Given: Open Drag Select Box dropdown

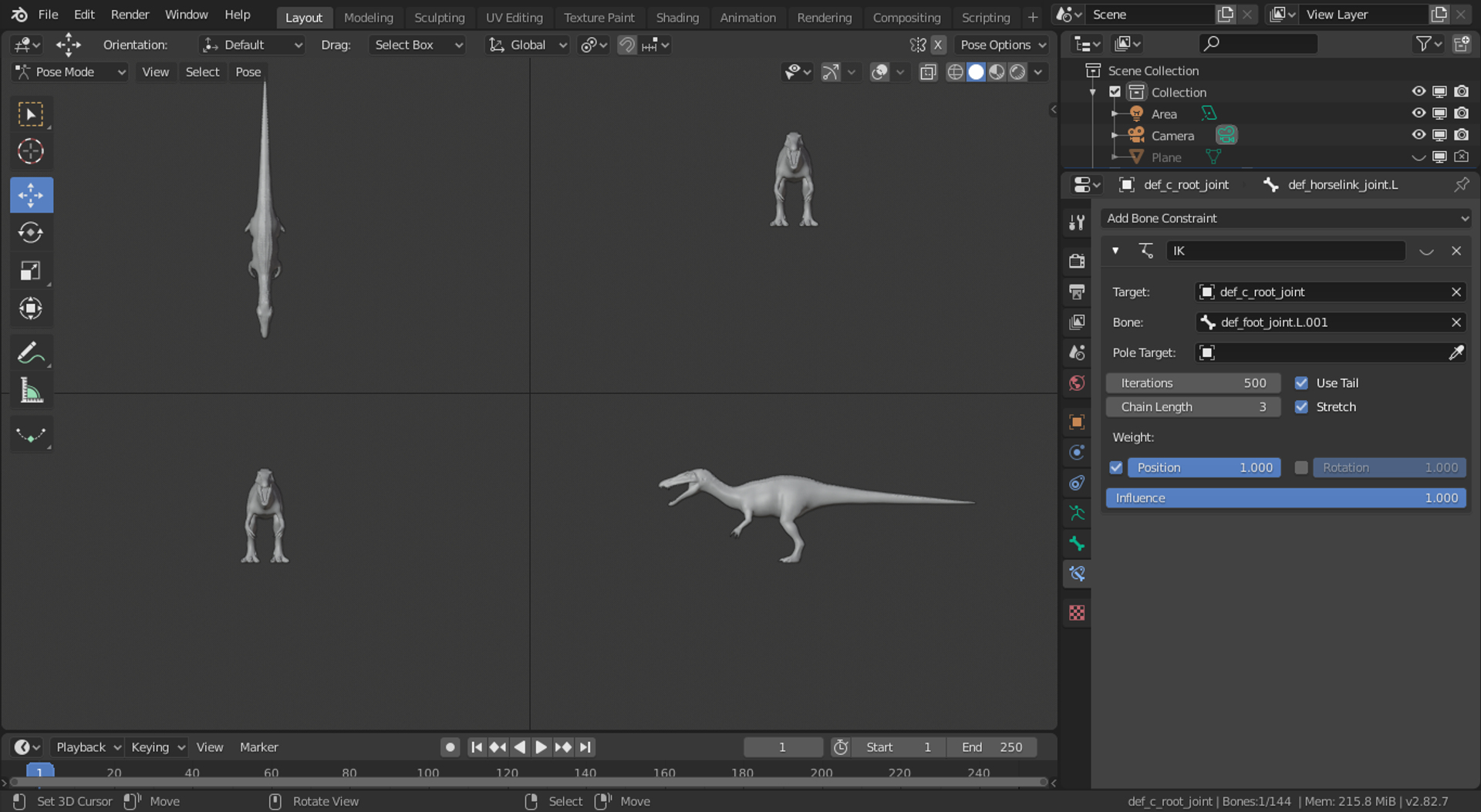Looking at the screenshot, I should pos(417,45).
